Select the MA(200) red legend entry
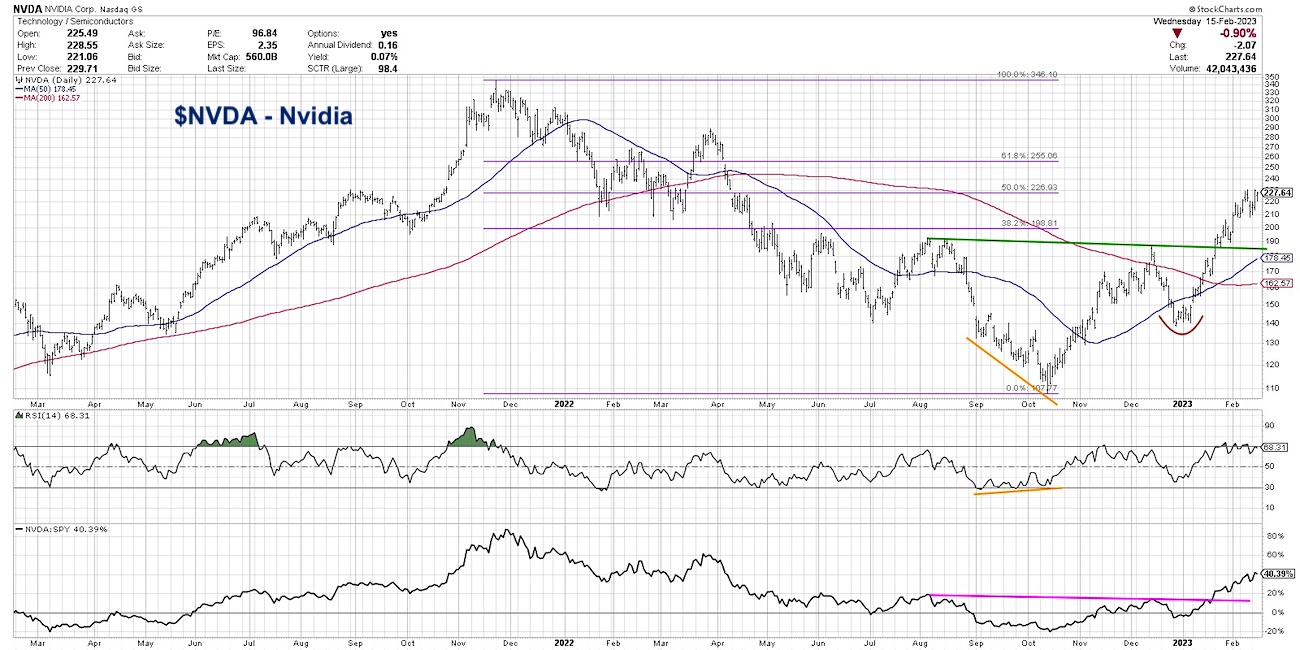1300x650 pixels. pyautogui.click(x=46, y=97)
